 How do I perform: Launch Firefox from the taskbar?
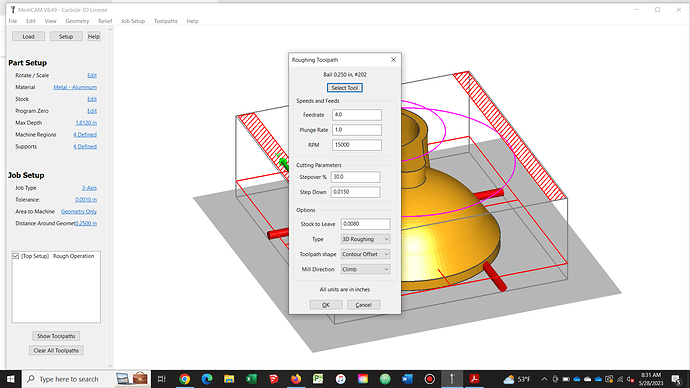tap(296, 379)
